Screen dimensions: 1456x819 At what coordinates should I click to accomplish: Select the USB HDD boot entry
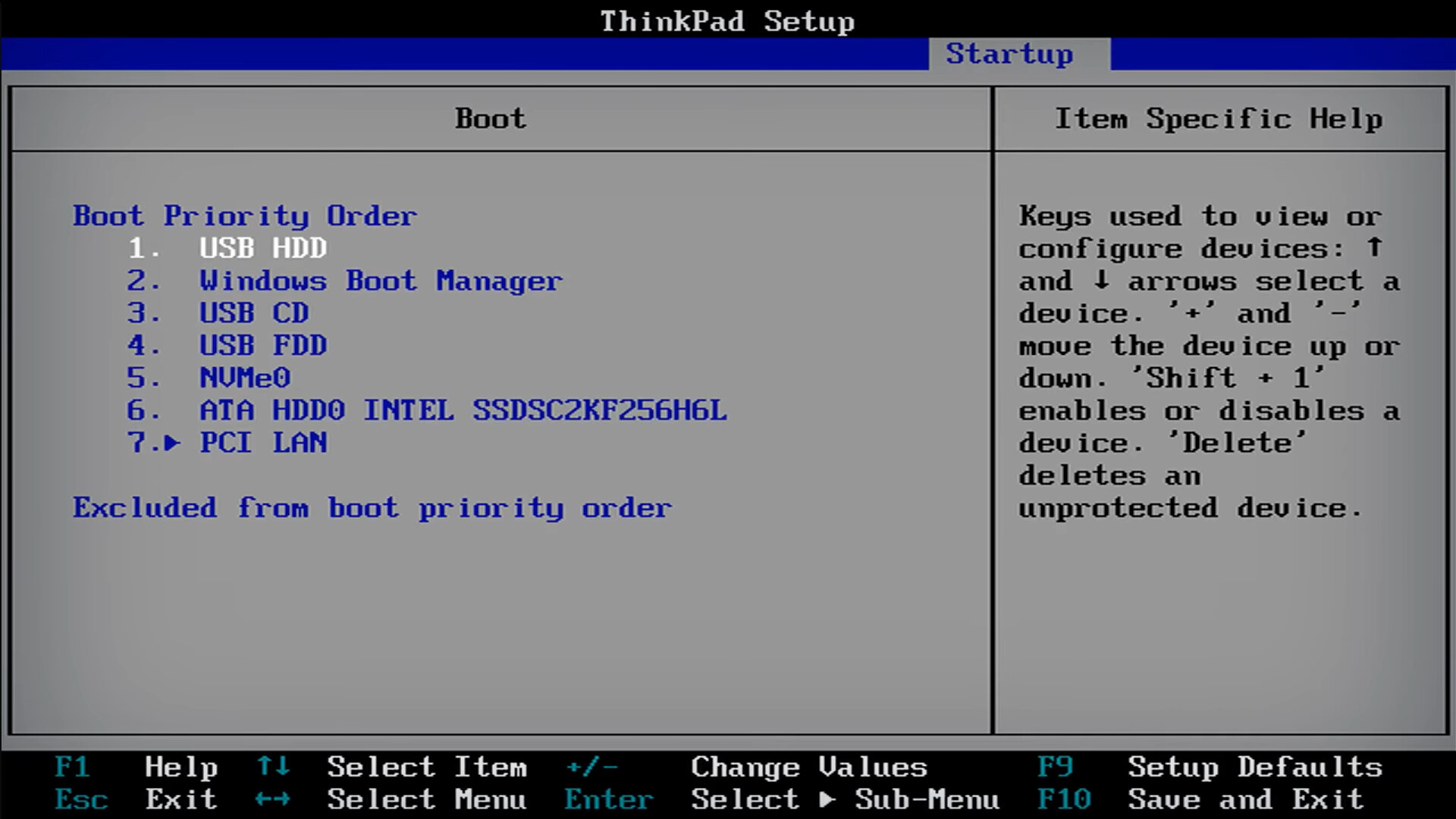point(262,248)
